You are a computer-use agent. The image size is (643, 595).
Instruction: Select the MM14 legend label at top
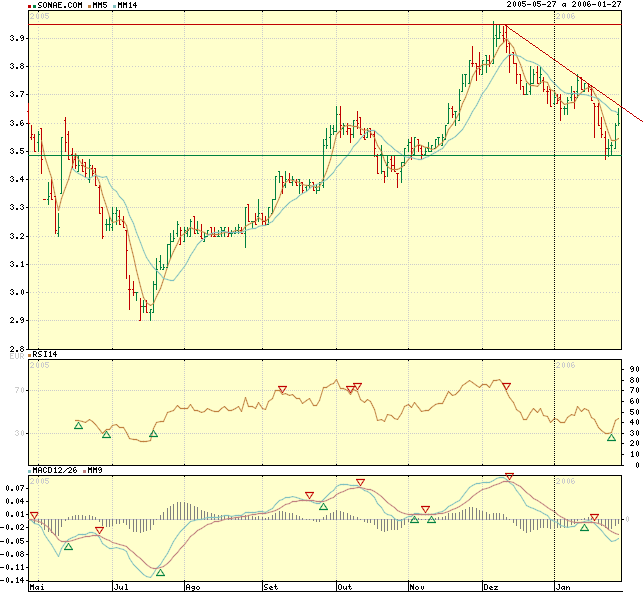tap(127, 5)
